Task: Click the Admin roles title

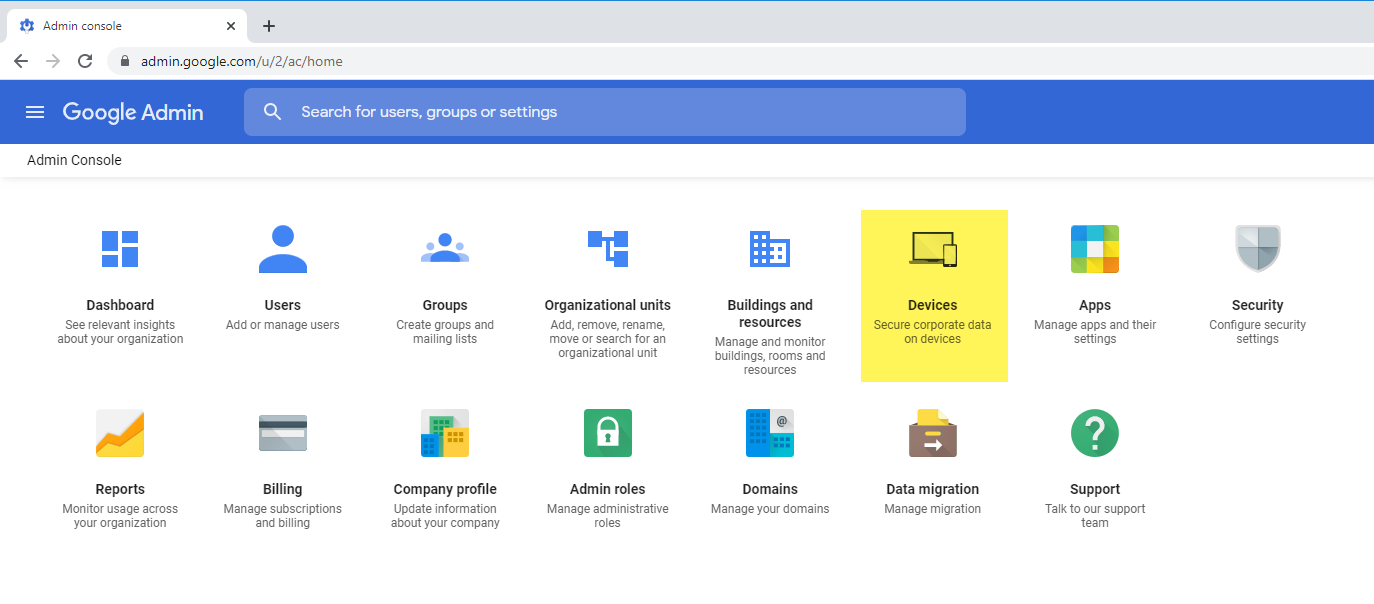Action: coord(608,489)
